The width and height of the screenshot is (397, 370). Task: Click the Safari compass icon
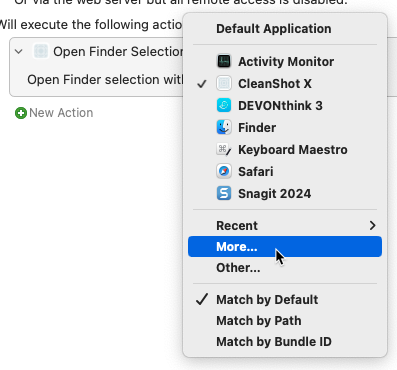coord(224,171)
